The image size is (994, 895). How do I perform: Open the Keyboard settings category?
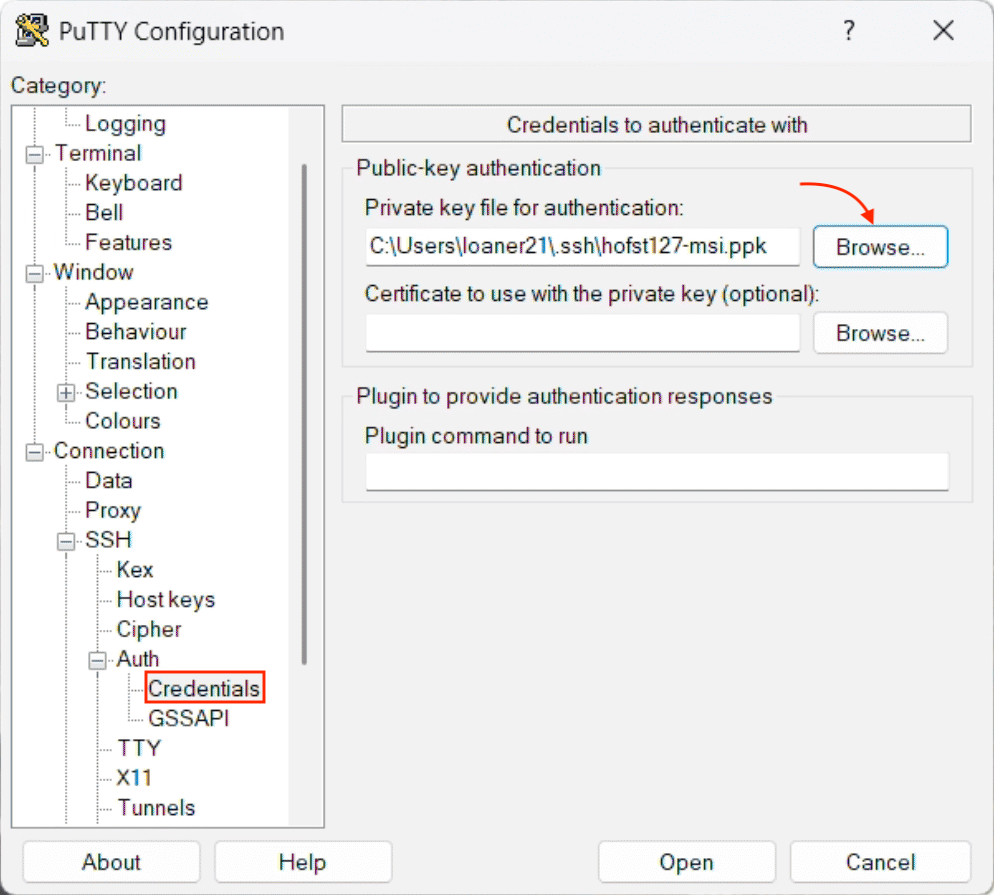(x=133, y=183)
